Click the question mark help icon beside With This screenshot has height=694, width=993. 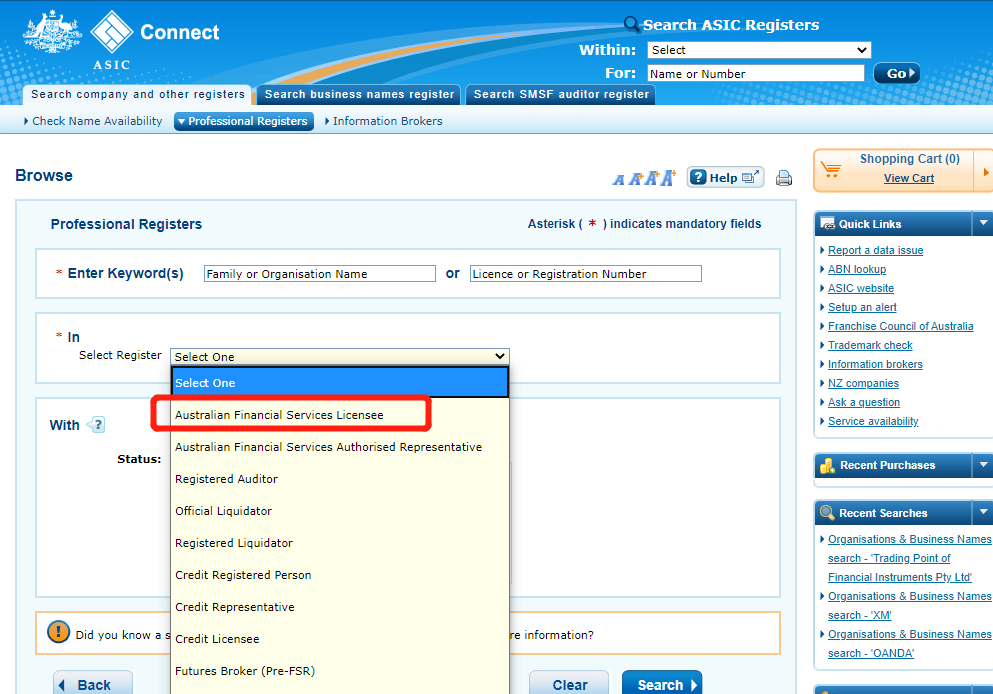click(96, 424)
